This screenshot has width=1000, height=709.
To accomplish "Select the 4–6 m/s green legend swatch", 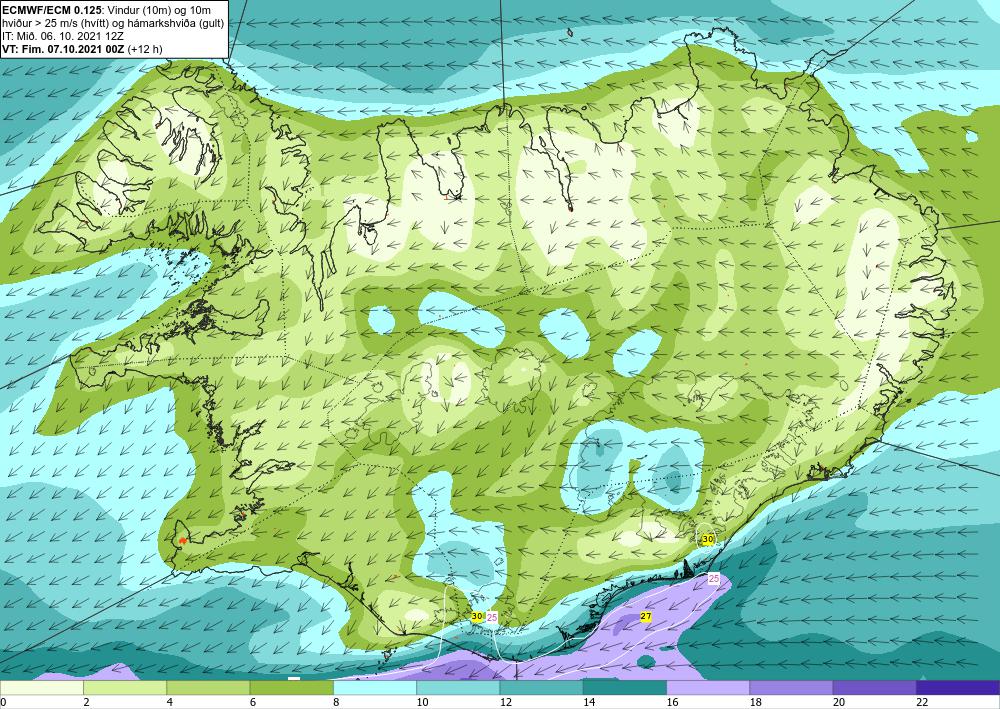I will click(209, 688).
